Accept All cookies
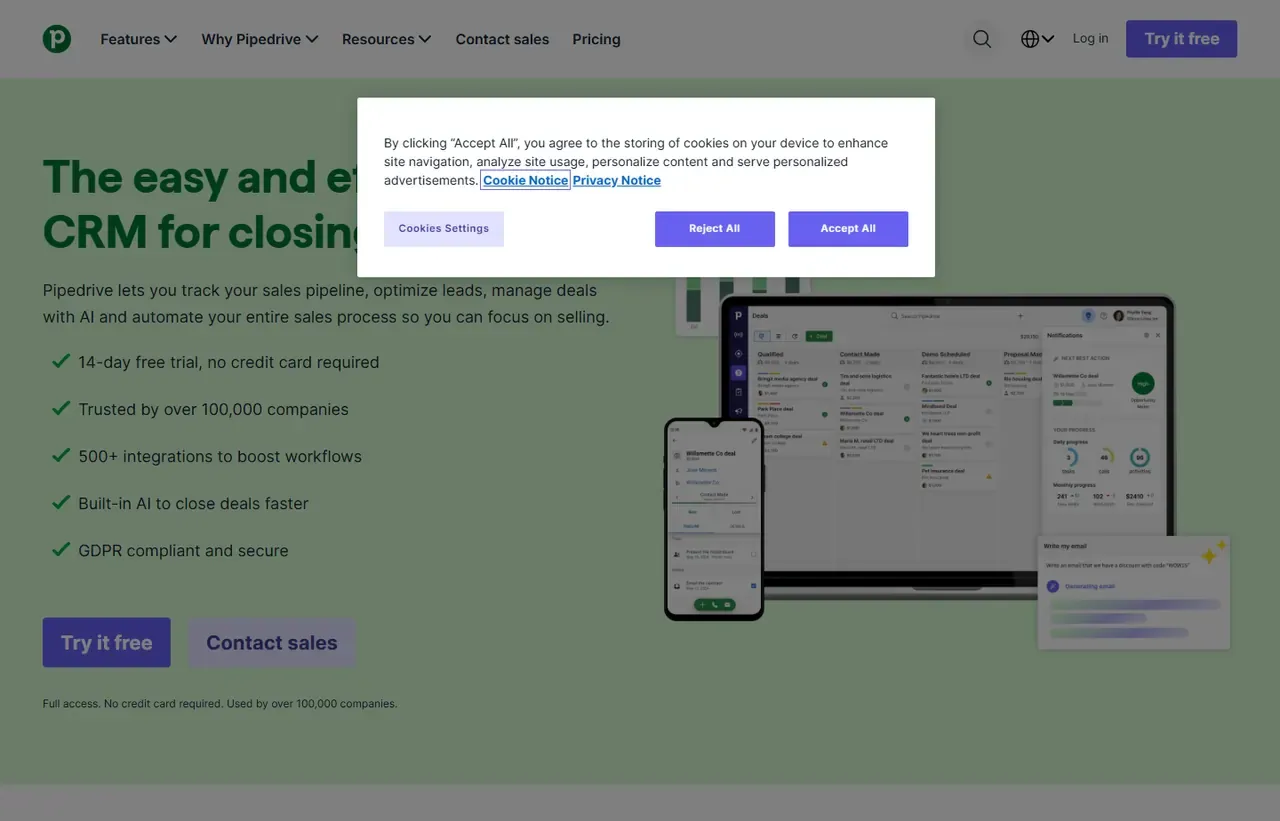 848,229
